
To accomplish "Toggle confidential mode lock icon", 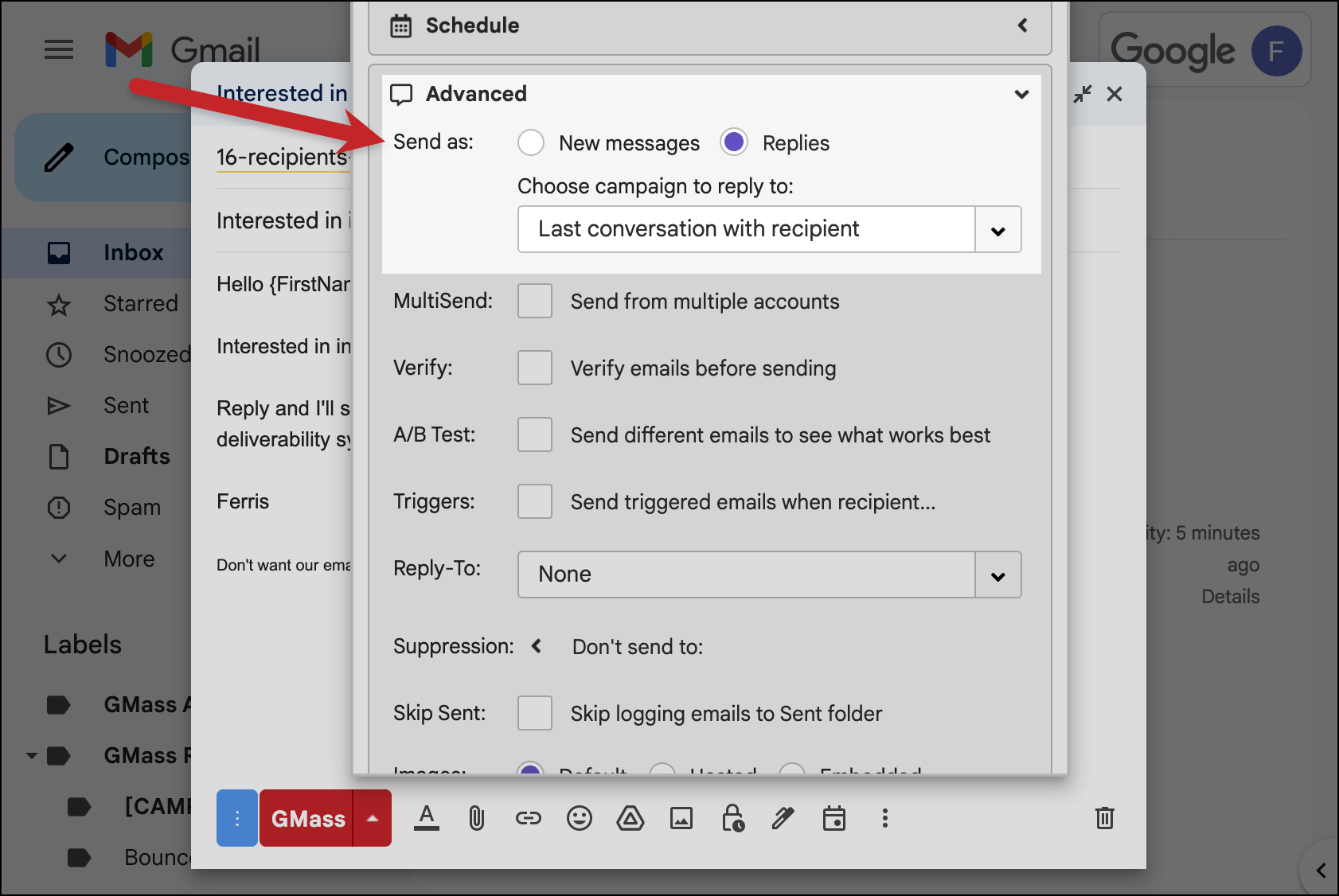I will point(732,818).
